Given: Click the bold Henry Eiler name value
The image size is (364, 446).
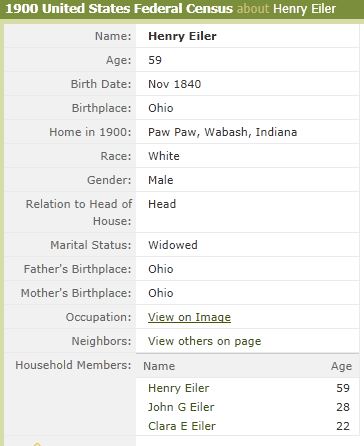Looking at the screenshot, I should point(182,36).
